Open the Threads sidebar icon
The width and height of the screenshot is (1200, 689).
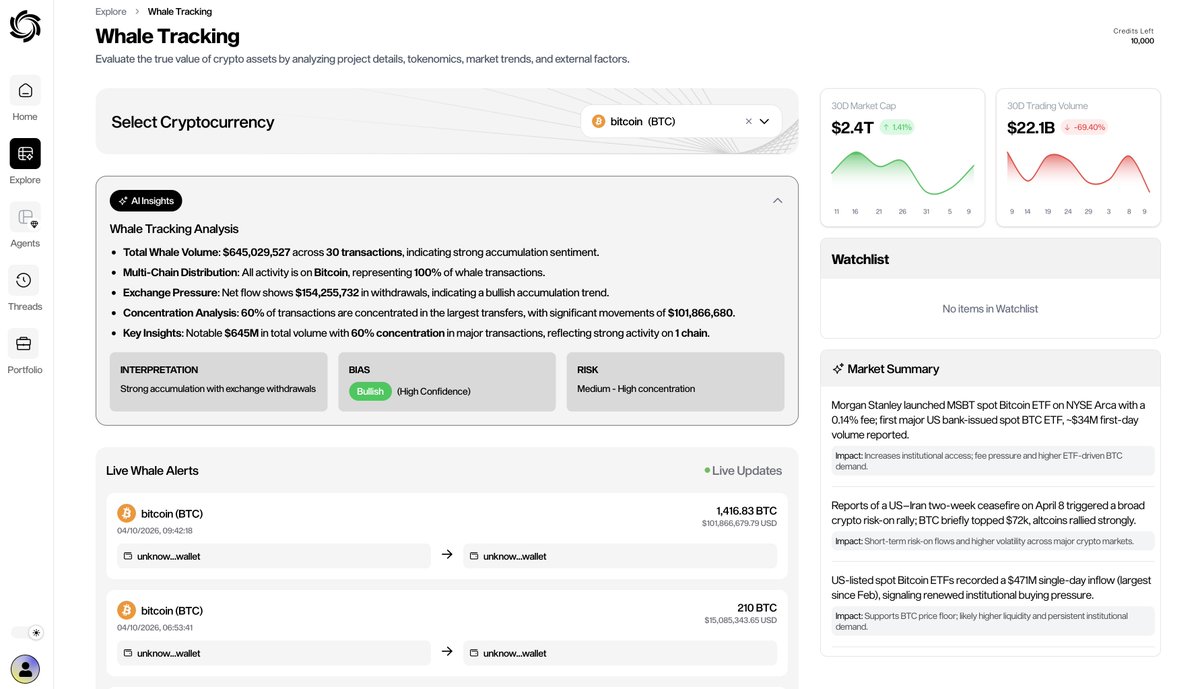tap(25, 280)
